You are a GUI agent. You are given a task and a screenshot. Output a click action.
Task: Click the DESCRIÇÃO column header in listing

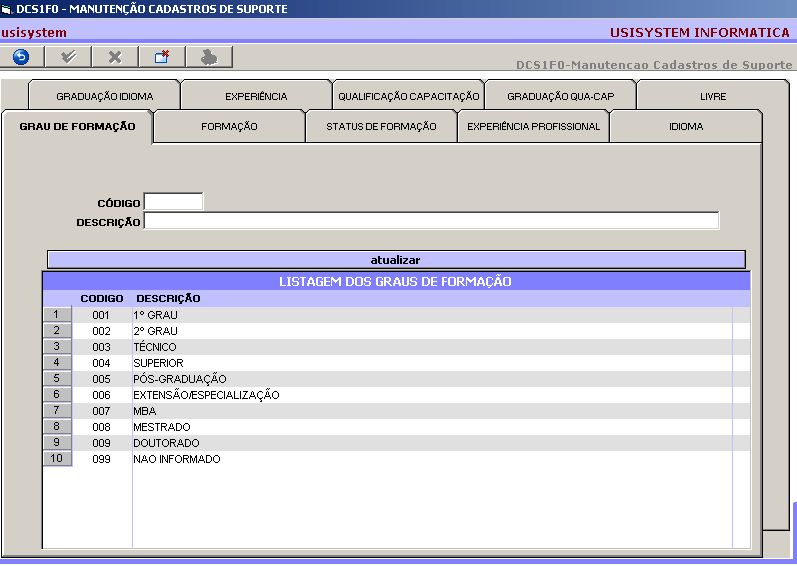(168, 298)
